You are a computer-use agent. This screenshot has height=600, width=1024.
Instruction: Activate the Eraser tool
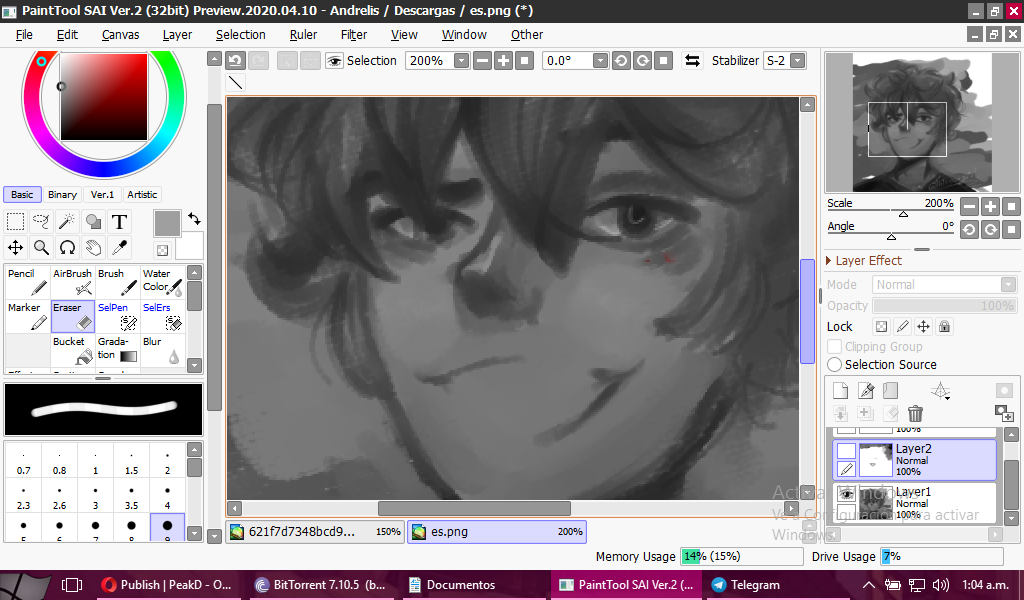pyautogui.click(x=72, y=316)
